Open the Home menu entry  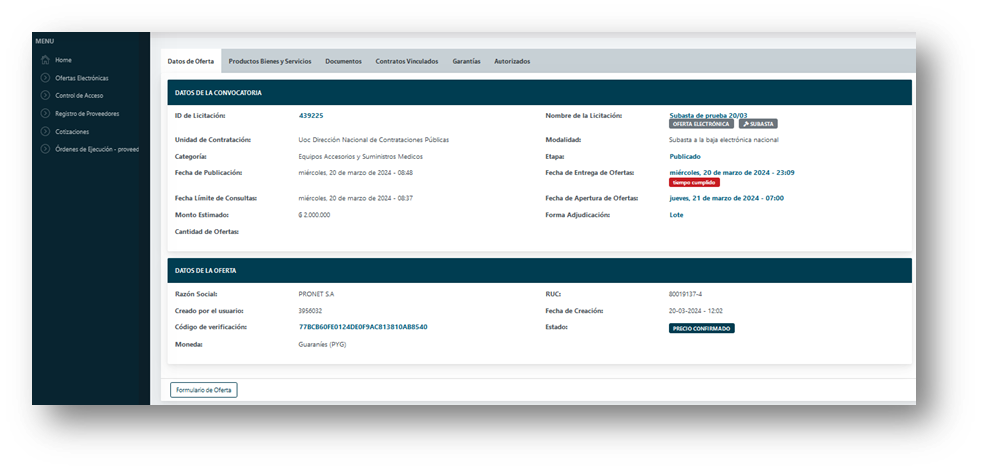pos(63,60)
